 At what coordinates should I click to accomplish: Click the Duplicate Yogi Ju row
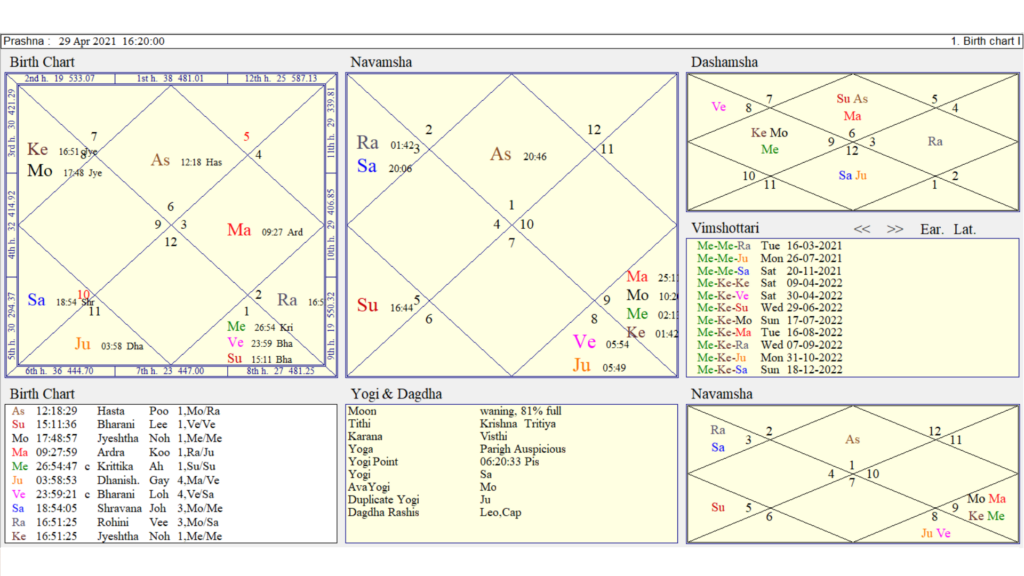tap(419, 500)
